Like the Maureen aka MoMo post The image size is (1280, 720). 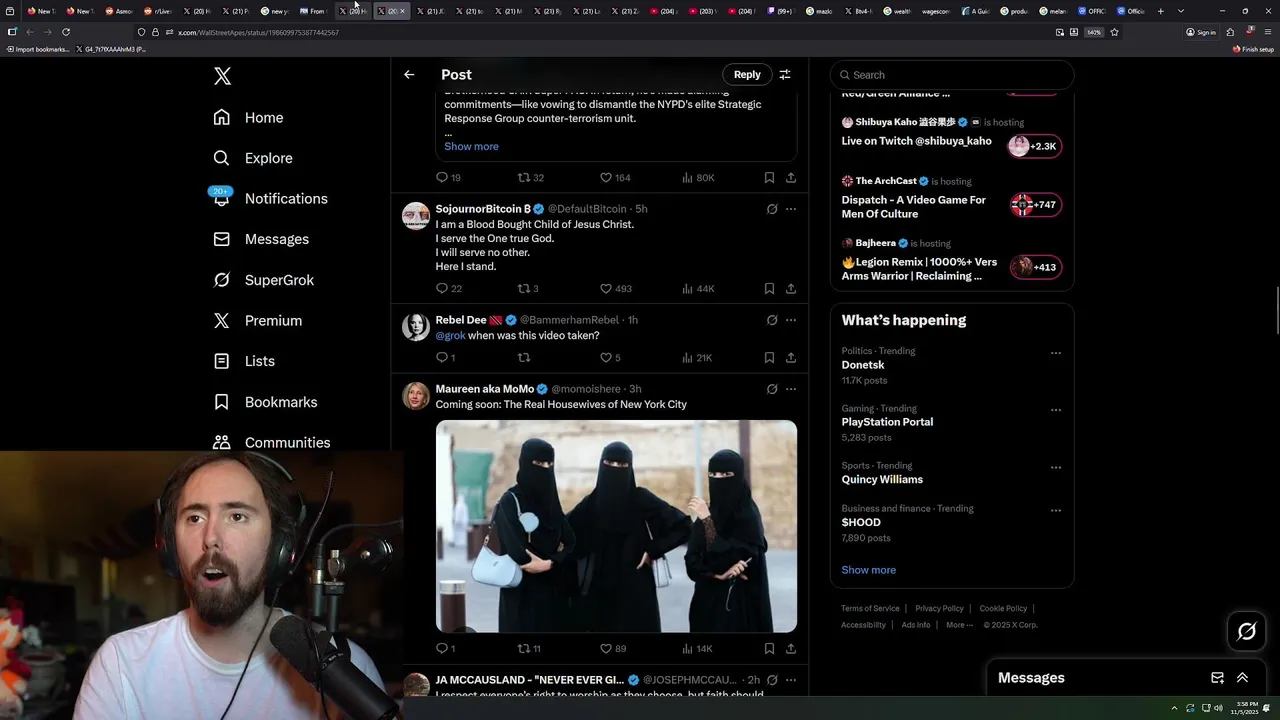click(x=612, y=648)
